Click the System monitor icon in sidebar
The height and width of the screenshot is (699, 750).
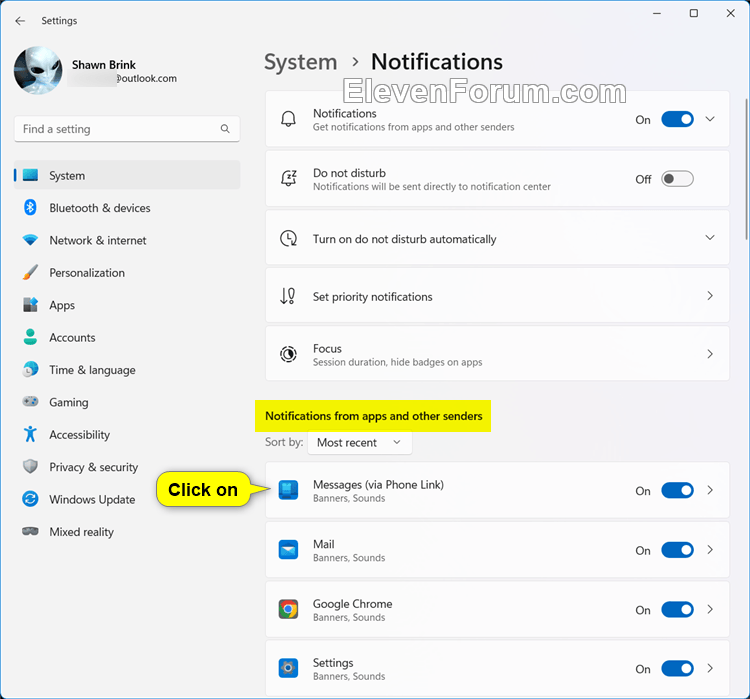(x=30, y=175)
